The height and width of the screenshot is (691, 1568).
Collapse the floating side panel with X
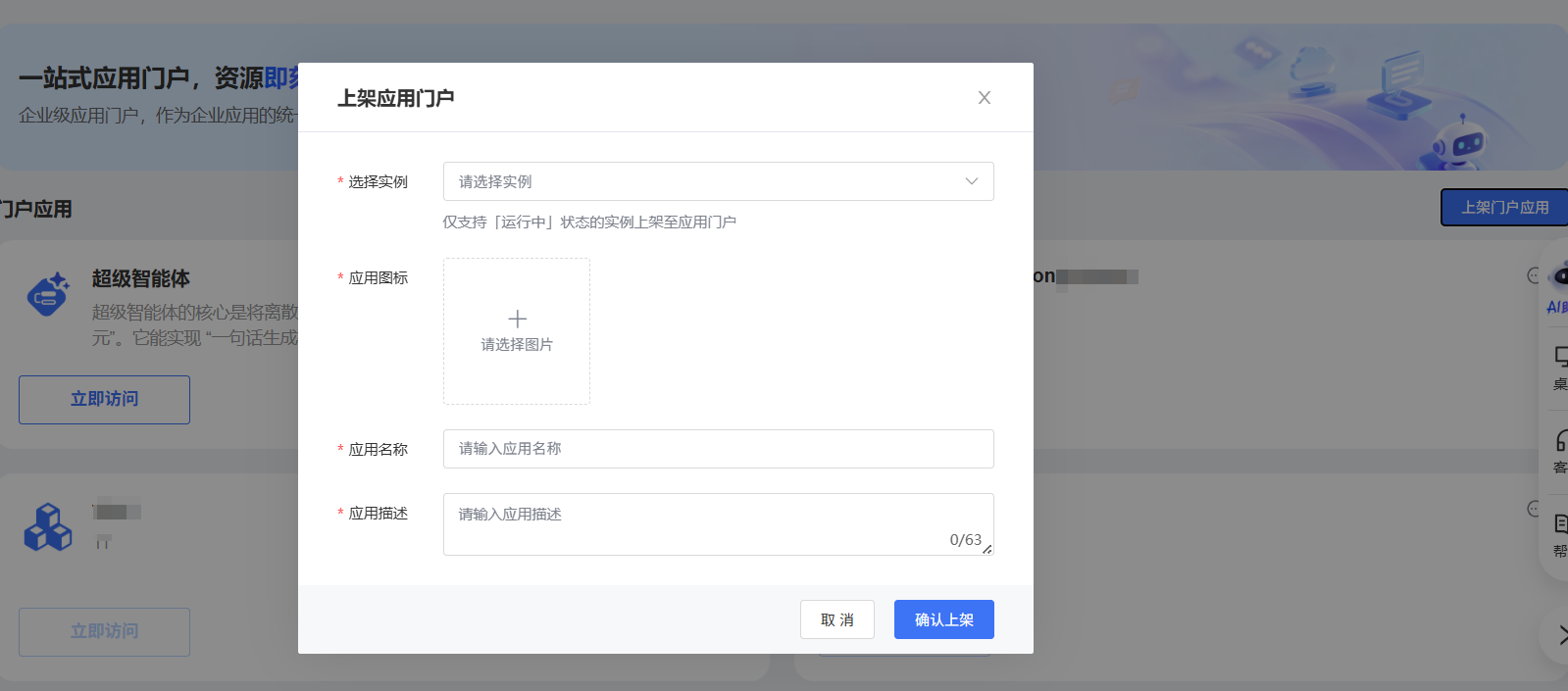click(x=1560, y=635)
